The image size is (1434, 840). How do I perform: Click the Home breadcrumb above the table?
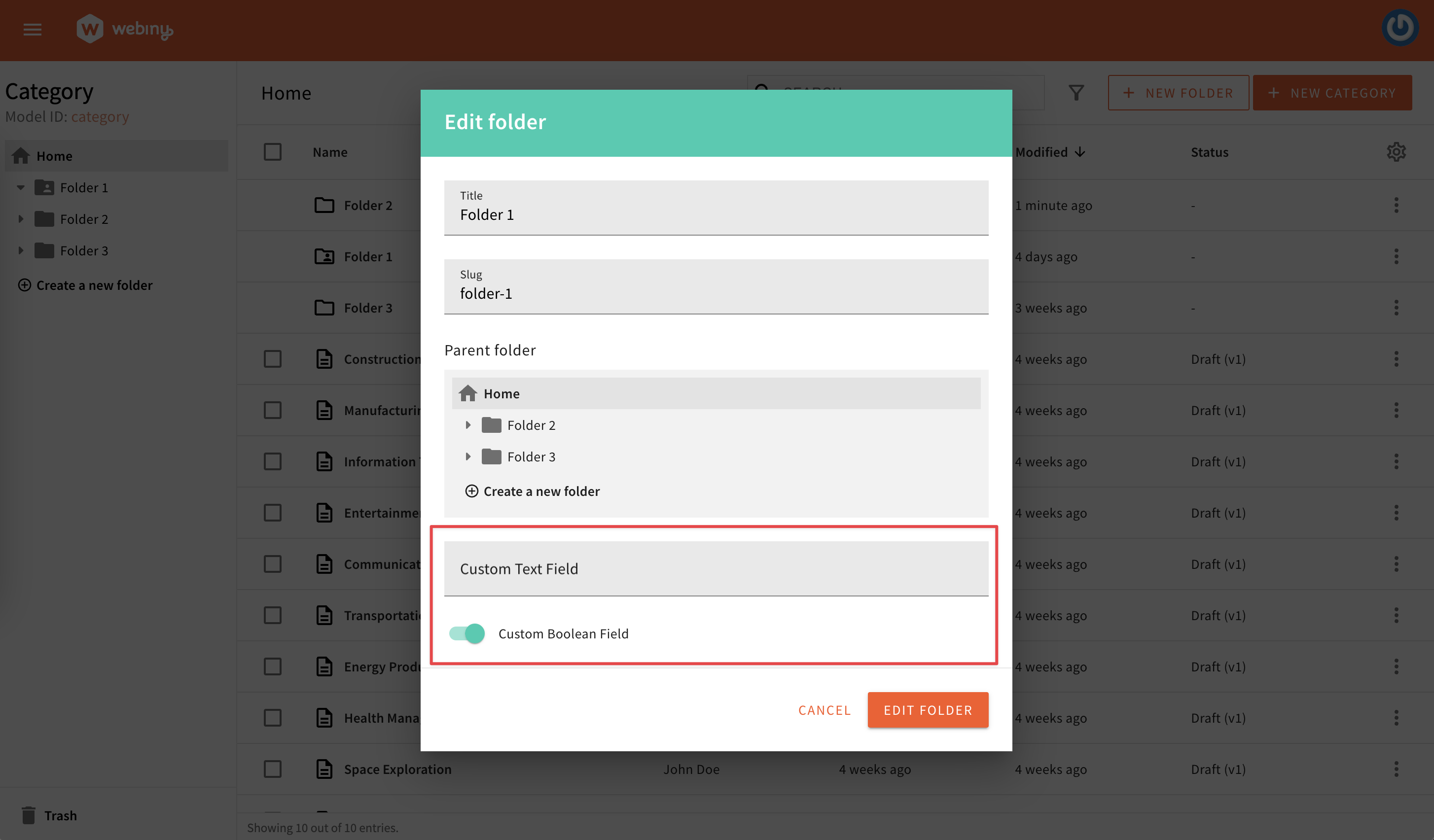pos(286,93)
